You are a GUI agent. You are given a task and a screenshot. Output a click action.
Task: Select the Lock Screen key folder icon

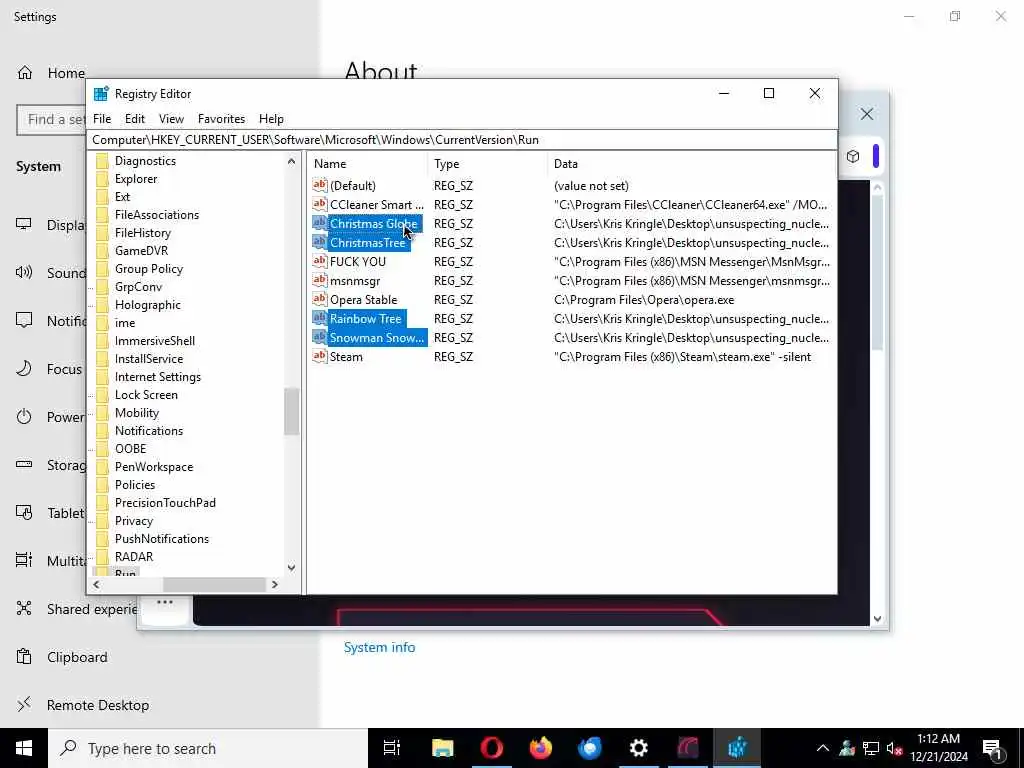103,395
